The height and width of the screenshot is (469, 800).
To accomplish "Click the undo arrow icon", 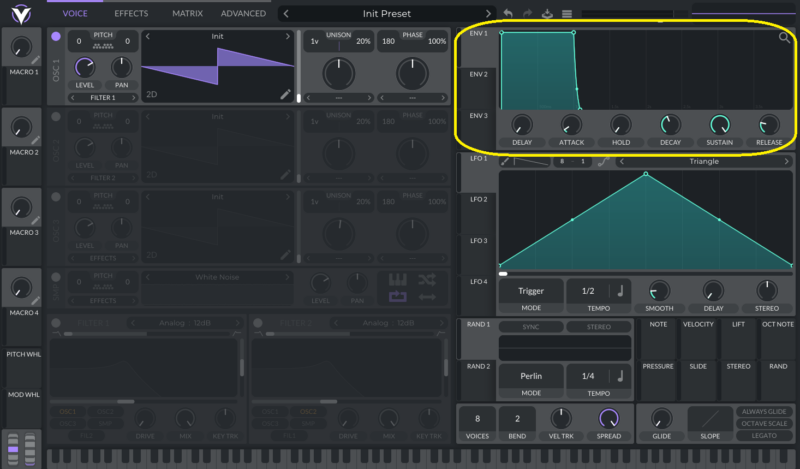I will tap(508, 14).
